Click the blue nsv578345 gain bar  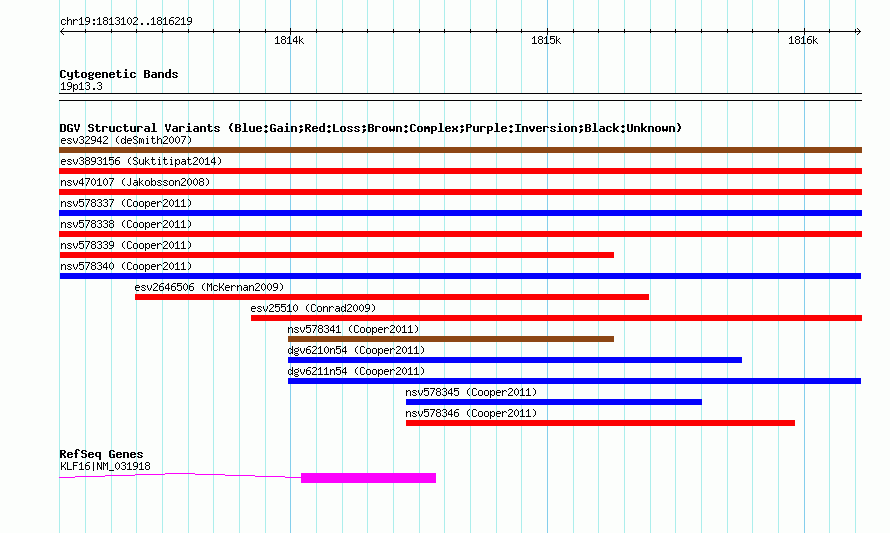(554, 402)
